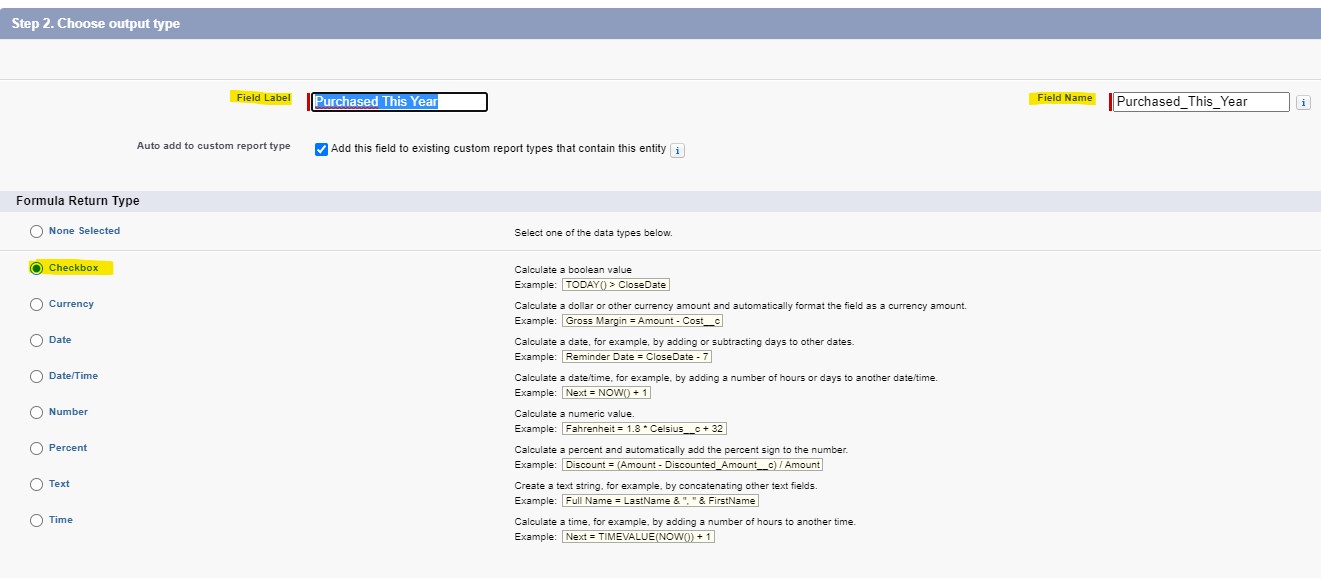The image size is (1321, 578).
Task: Uncheck Add this field to existing custom report types
Action: (x=321, y=149)
